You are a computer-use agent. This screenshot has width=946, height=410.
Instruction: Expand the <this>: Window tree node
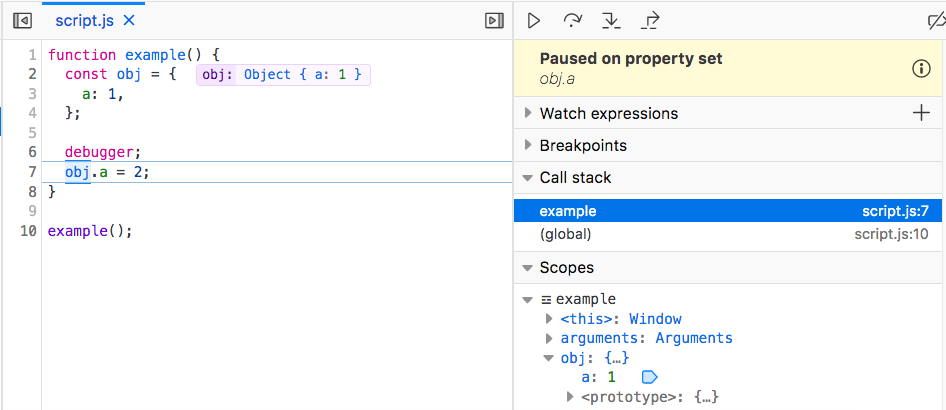[x=549, y=319]
